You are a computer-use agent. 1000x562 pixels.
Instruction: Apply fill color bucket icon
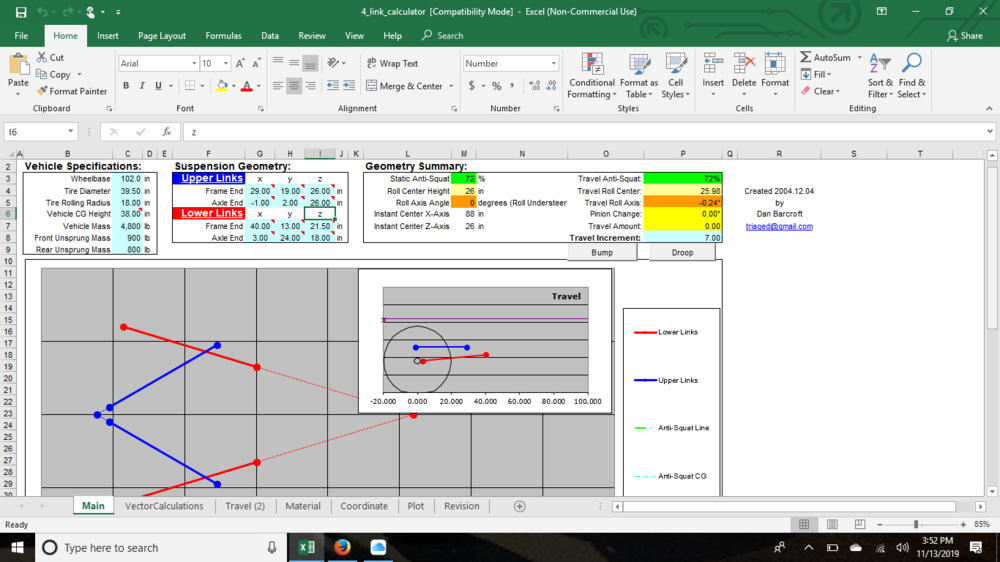[222, 85]
